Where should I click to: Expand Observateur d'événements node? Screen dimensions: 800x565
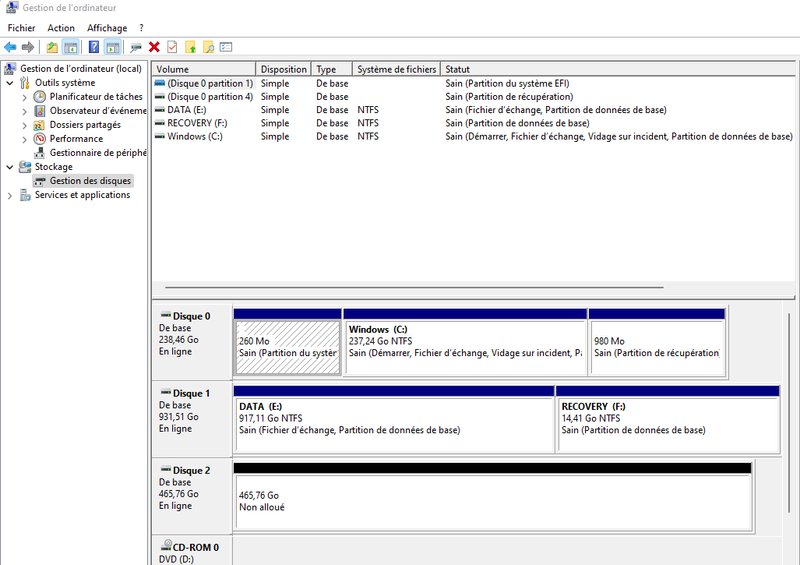[24, 111]
